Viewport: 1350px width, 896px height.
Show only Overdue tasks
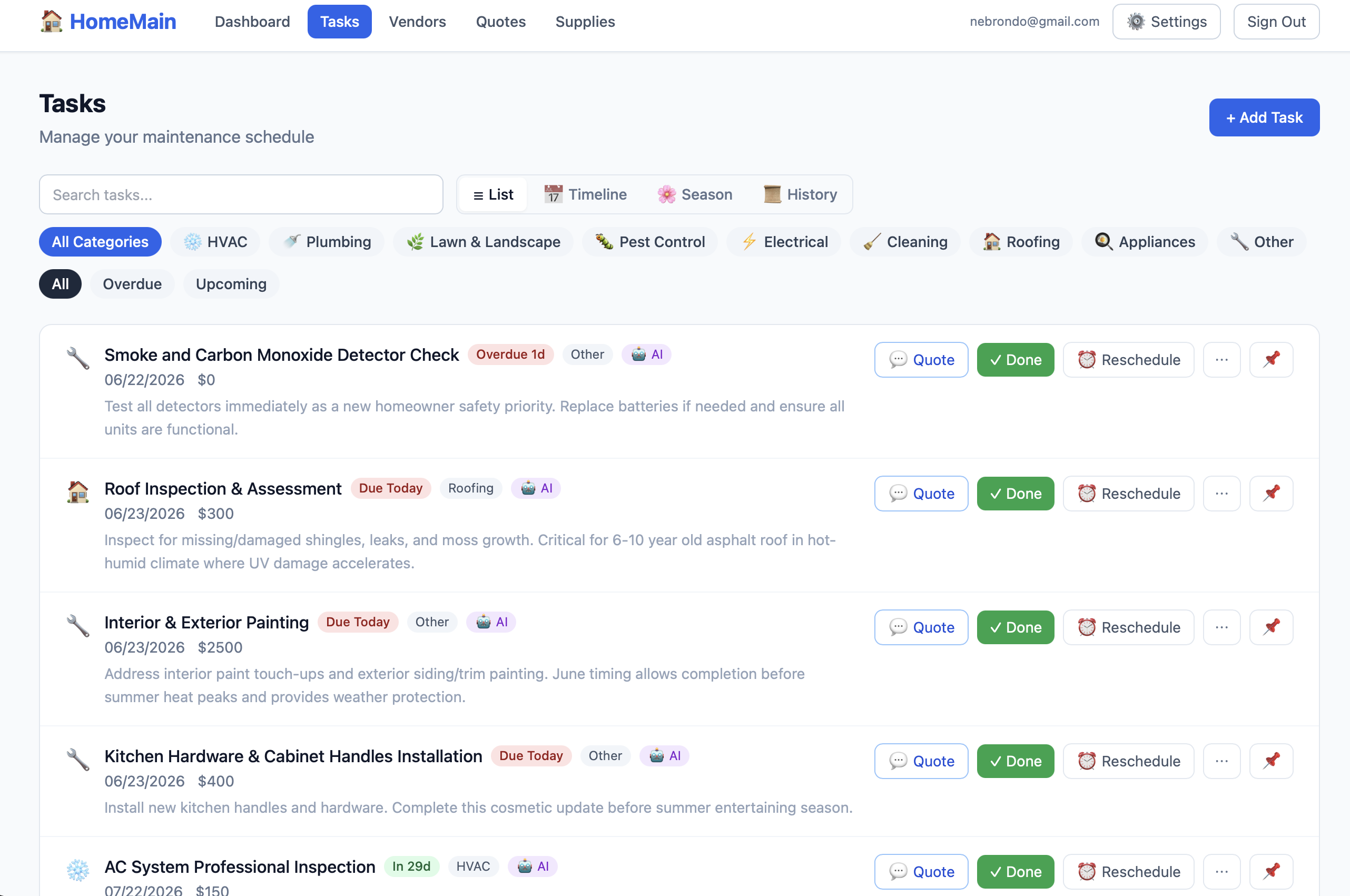point(132,284)
